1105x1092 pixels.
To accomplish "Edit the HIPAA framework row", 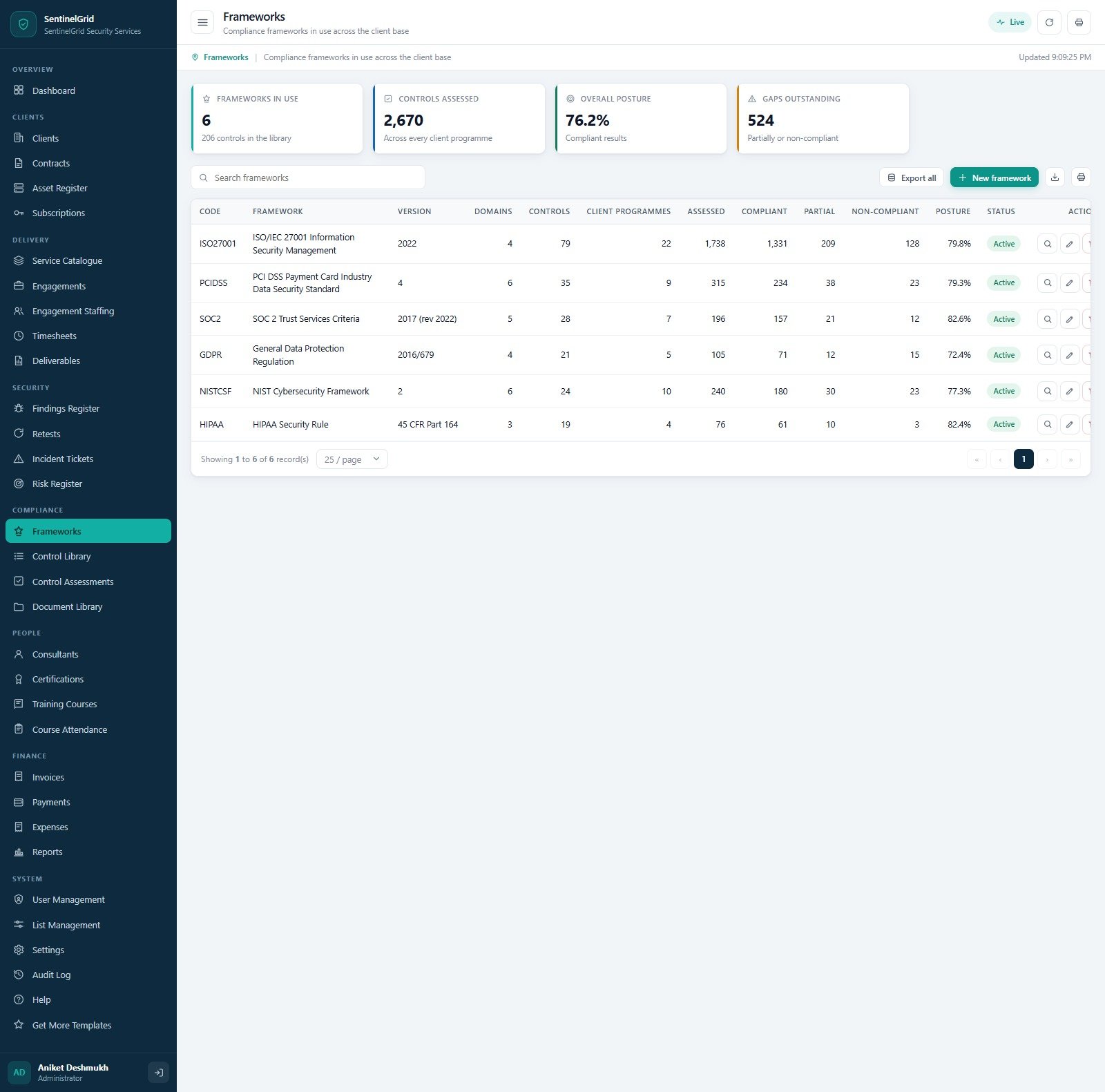I will pos(1069,424).
